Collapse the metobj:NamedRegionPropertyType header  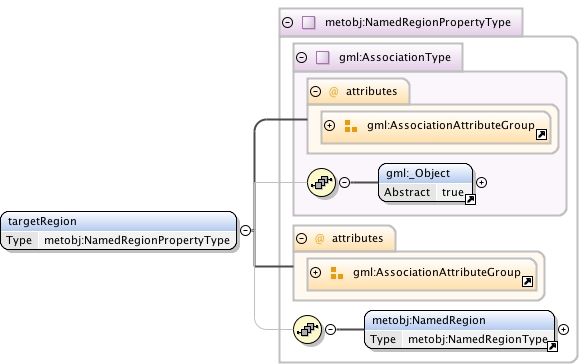pos(287,23)
